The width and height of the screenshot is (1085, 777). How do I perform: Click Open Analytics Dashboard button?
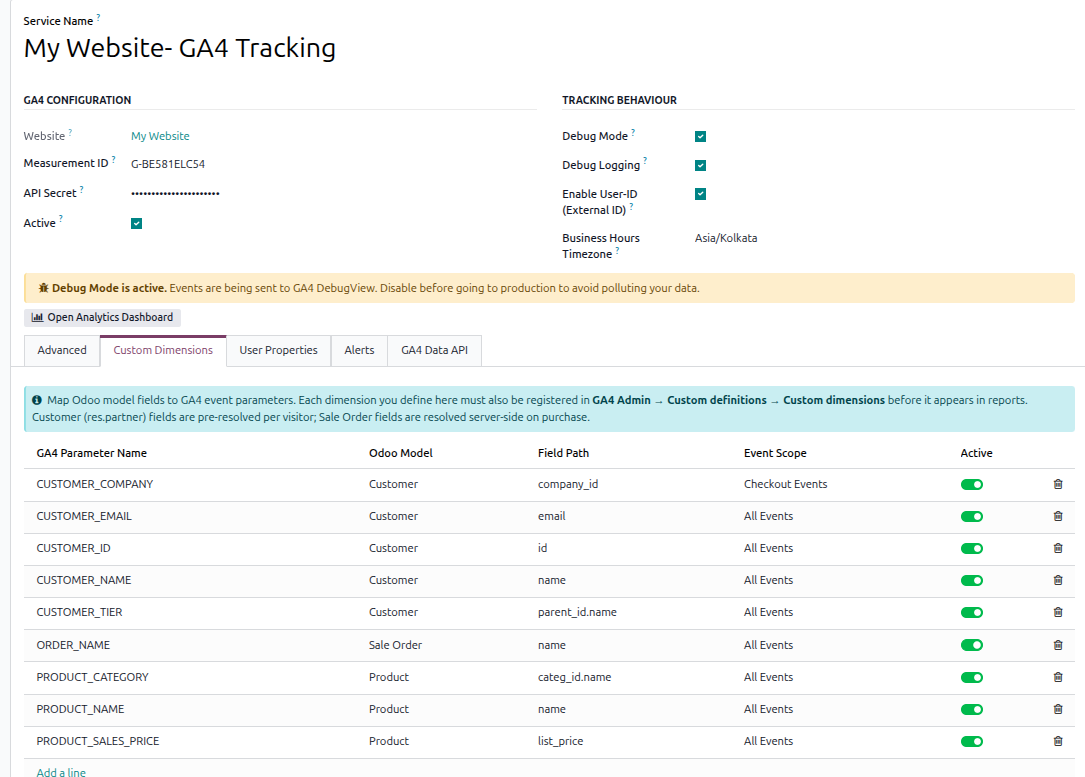(x=102, y=318)
